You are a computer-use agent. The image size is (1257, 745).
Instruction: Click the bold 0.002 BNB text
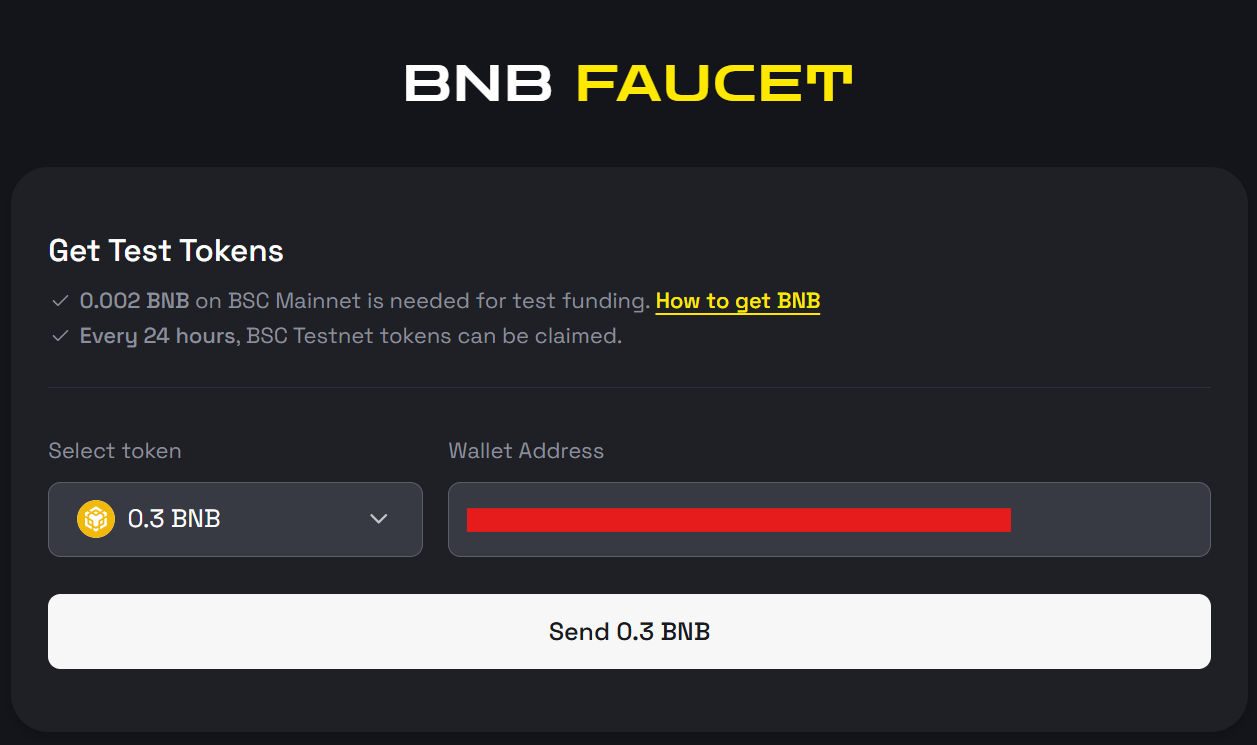coord(135,301)
